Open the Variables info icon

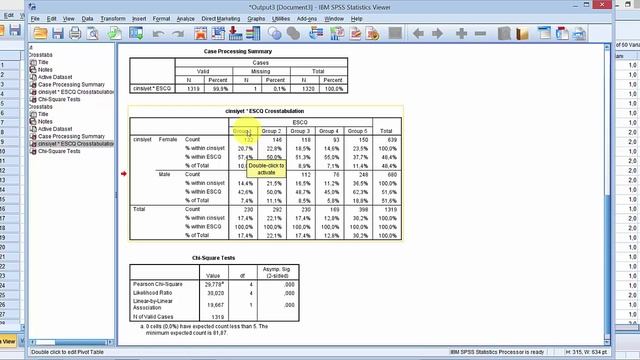click(x=253, y=33)
